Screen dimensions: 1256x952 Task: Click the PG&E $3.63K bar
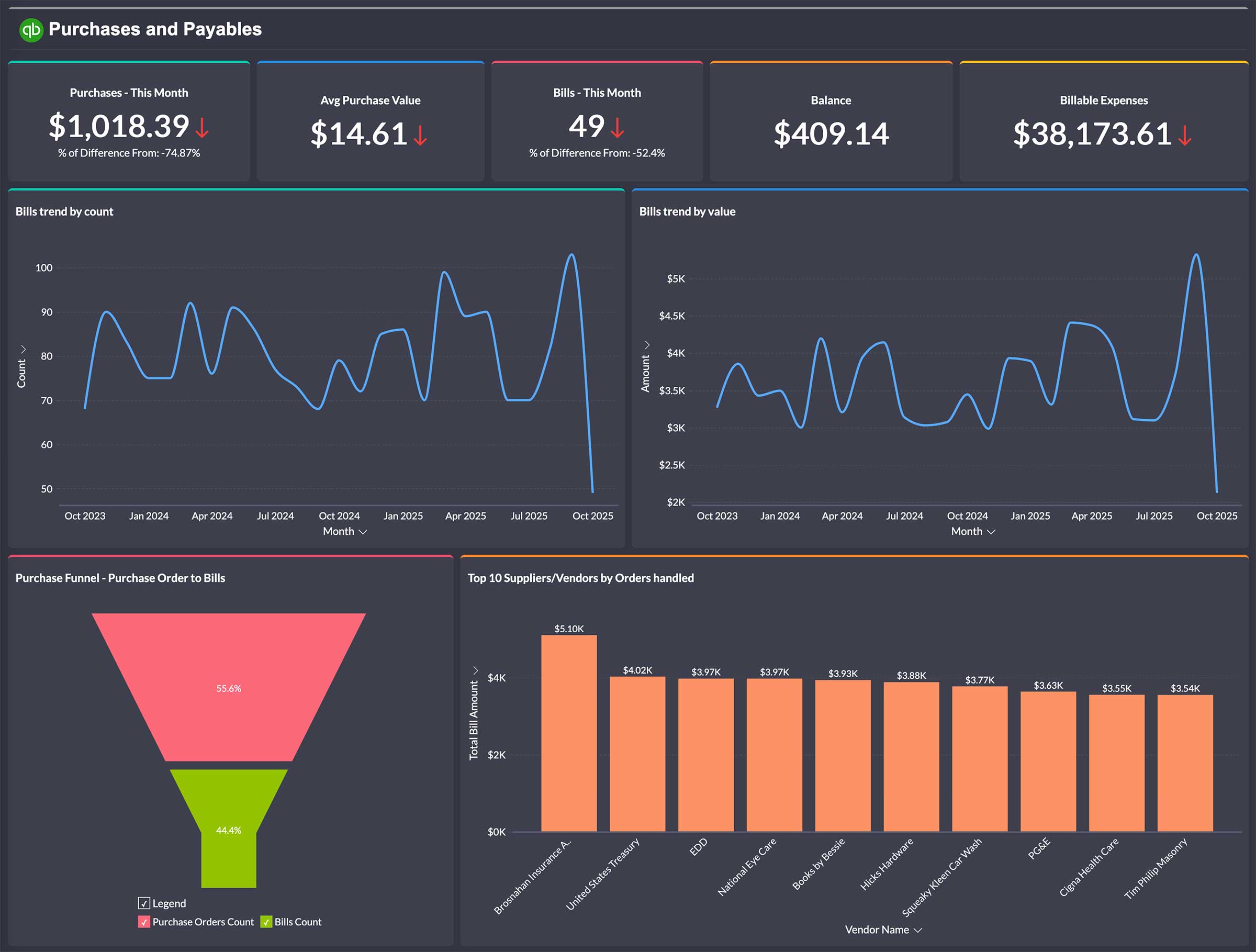[x=1048, y=761]
